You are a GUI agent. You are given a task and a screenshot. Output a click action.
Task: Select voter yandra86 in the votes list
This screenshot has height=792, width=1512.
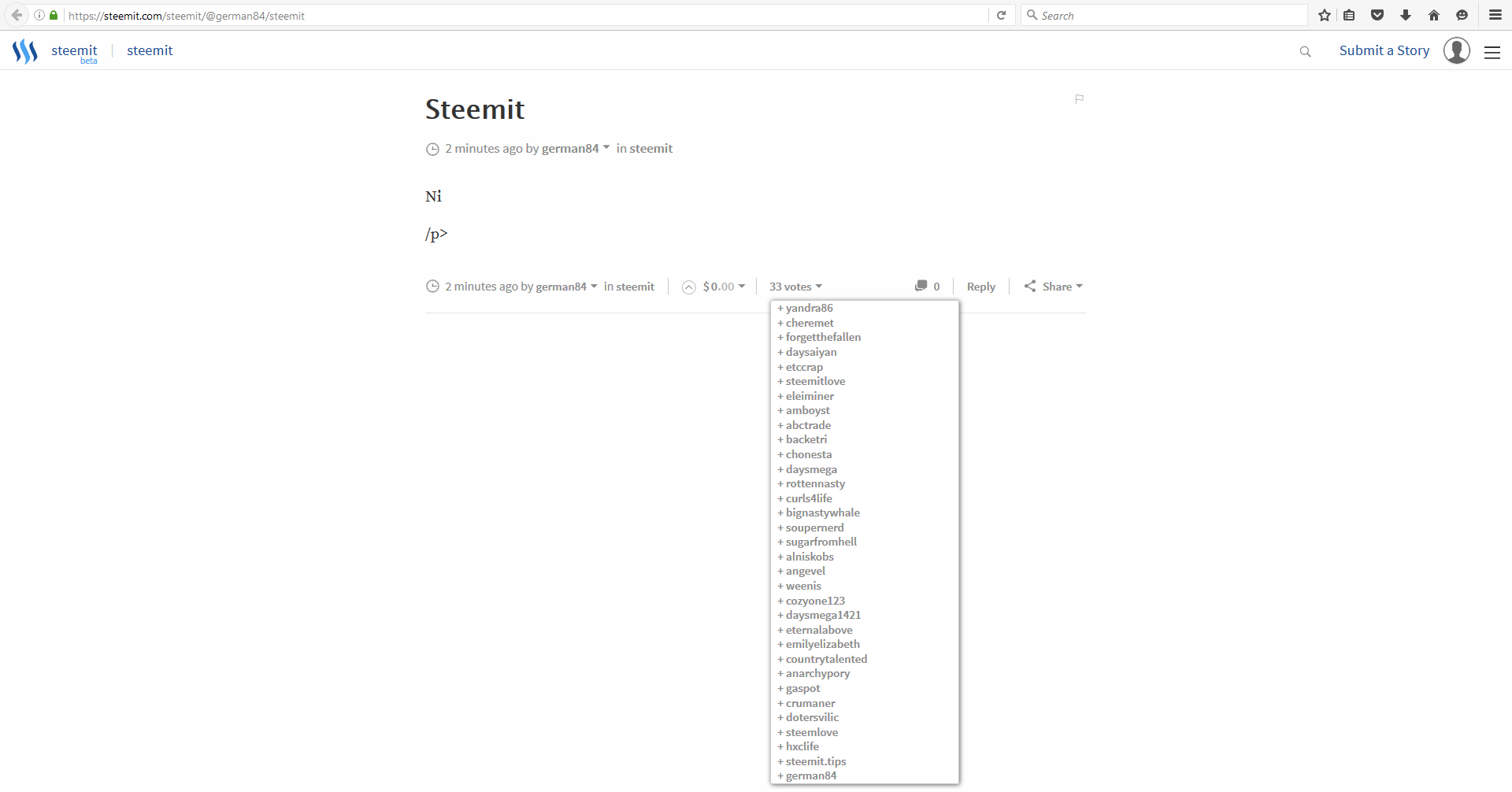click(809, 308)
